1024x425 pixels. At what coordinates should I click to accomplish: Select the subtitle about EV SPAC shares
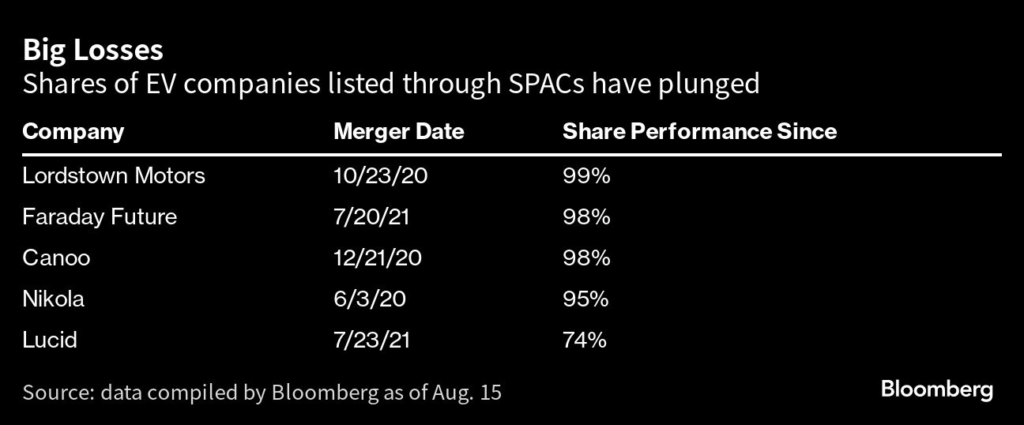coord(391,84)
